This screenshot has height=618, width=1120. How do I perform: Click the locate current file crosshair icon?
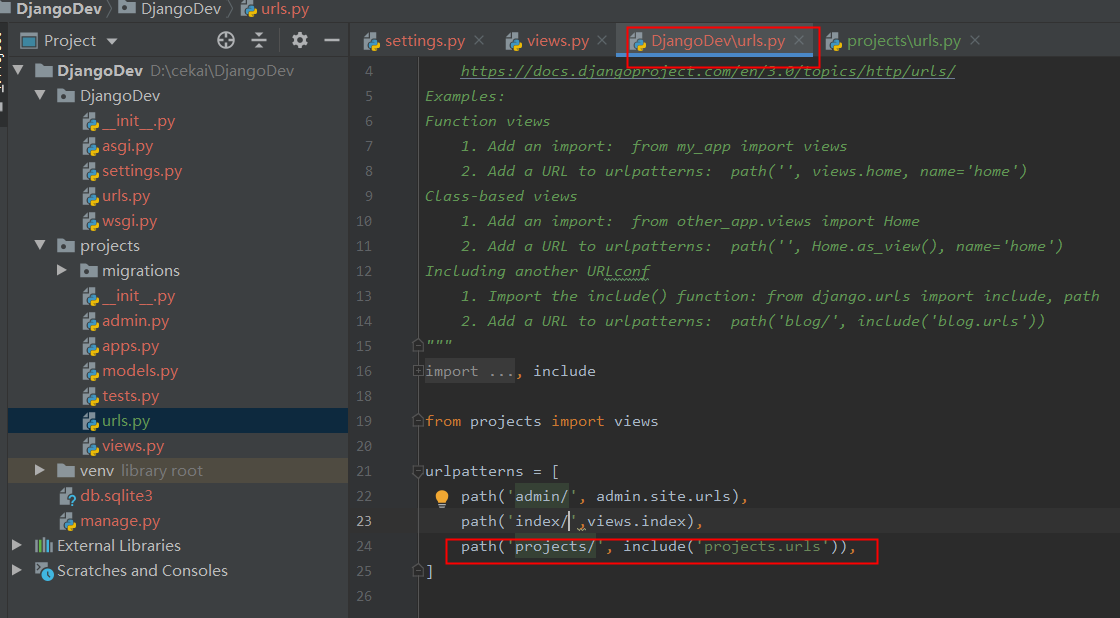[x=226, y=41]
